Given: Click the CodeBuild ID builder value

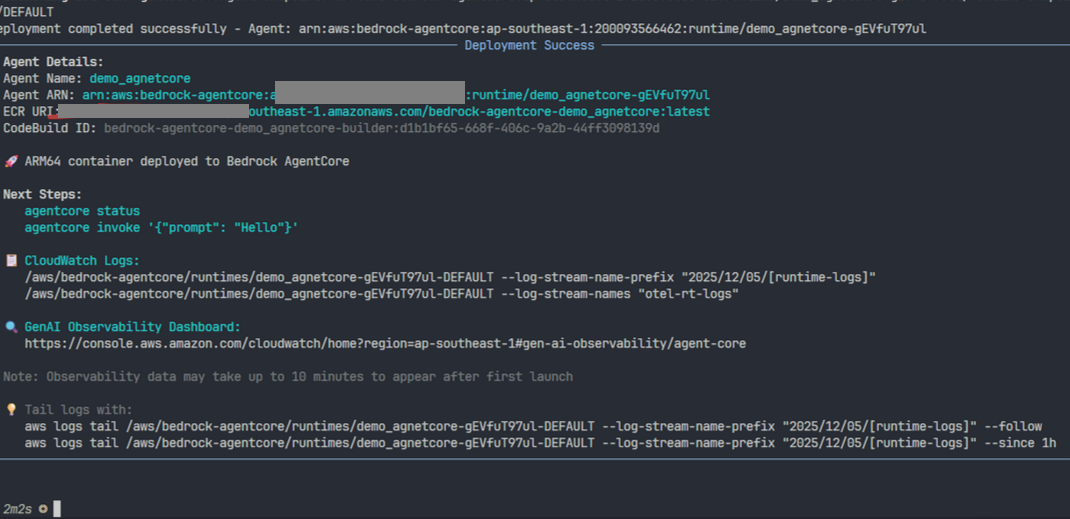Looking at the screenshot, I should (x=381, y=128).
